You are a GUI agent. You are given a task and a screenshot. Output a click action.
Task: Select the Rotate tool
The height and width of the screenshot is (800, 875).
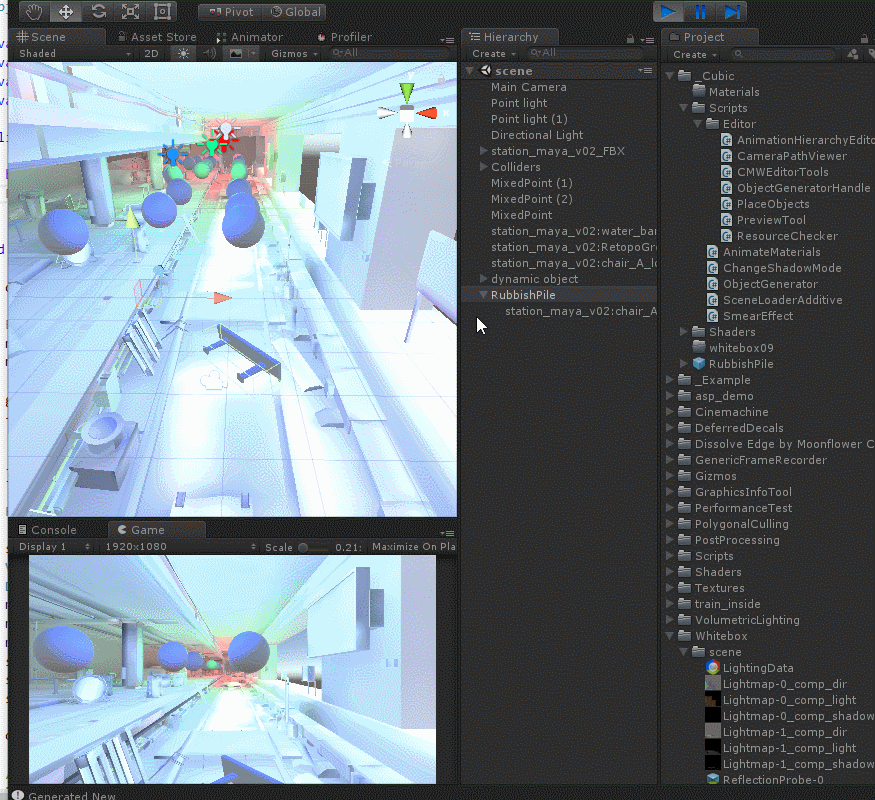click(x=98, y=12)
